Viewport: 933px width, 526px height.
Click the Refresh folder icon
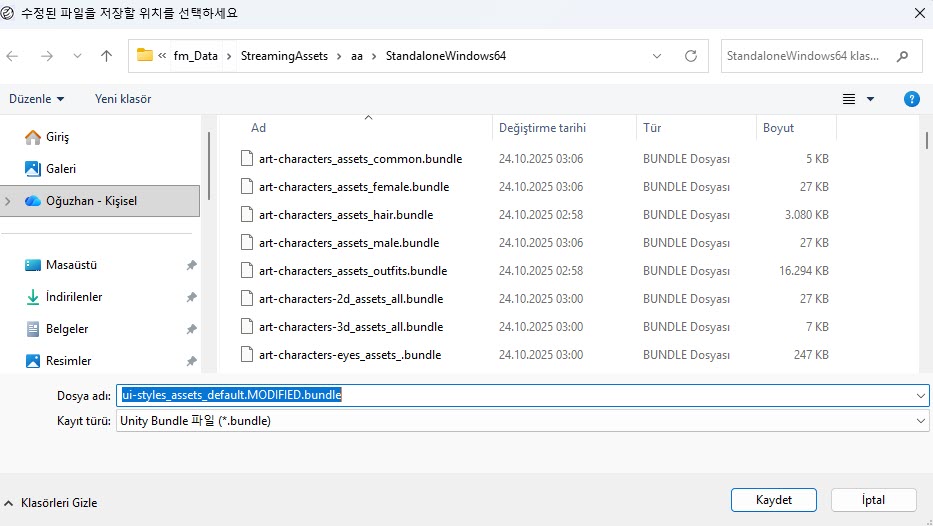click(690, 56)
